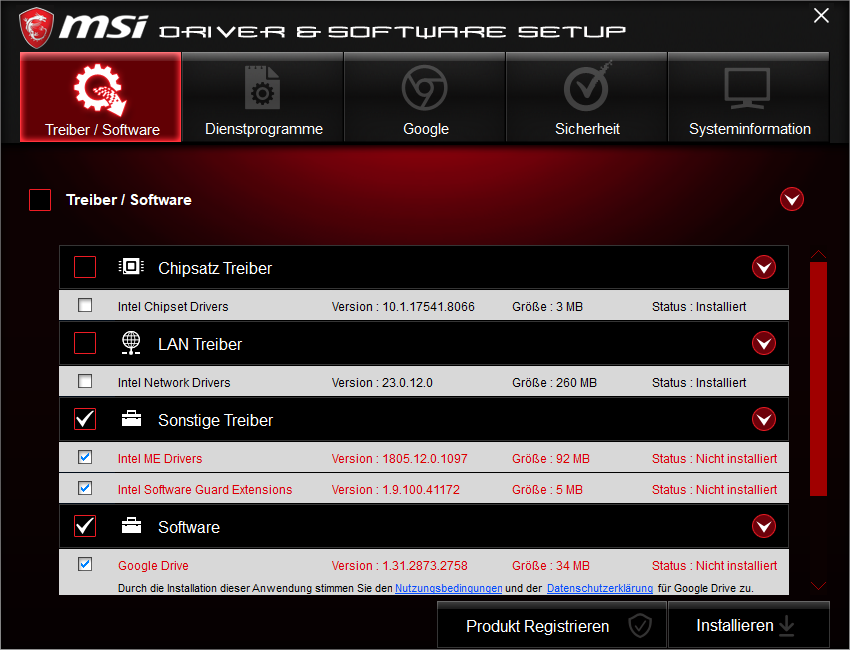The width and height of the screenshot is (850, 650).
Task: Click the toolbox icon beside Sonstige Treiber
Action: [x=131, y=419]
